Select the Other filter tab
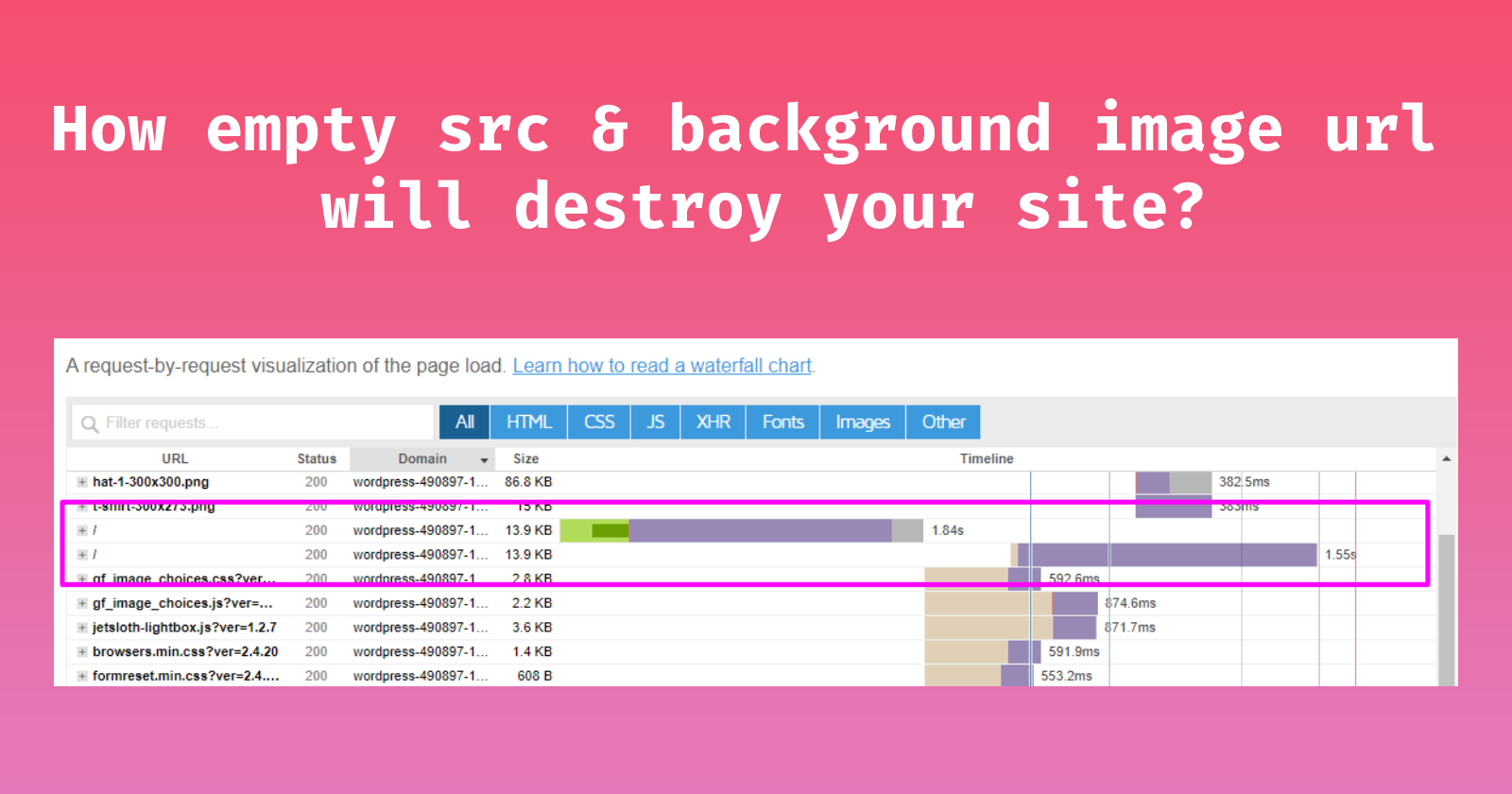The height and width of the screenshot is (794, 1512). click(943, 423)
